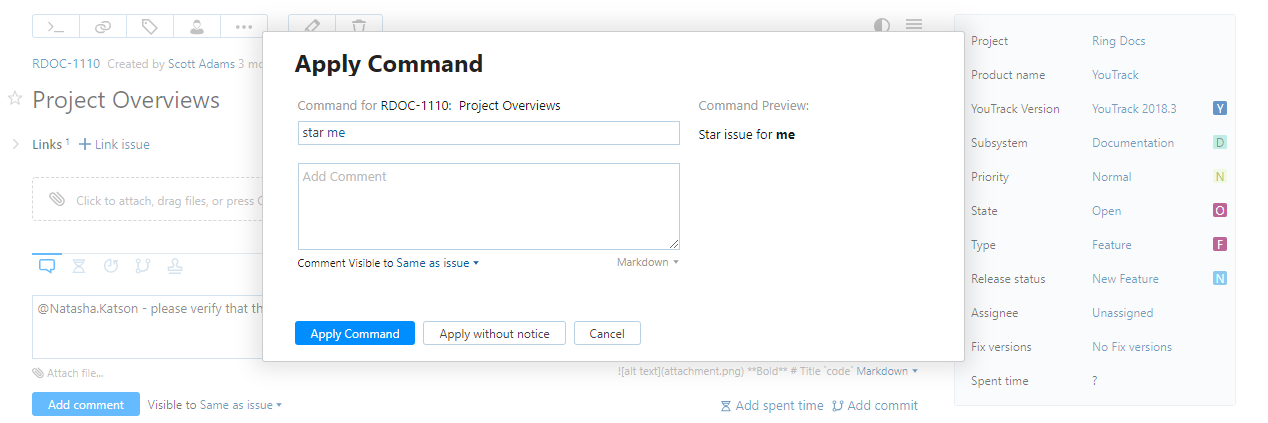This screenshot has height=423, width=1268.
Task: Click the pencil edit issue icon
Action: pyautogui.click(x=312, y=26)
